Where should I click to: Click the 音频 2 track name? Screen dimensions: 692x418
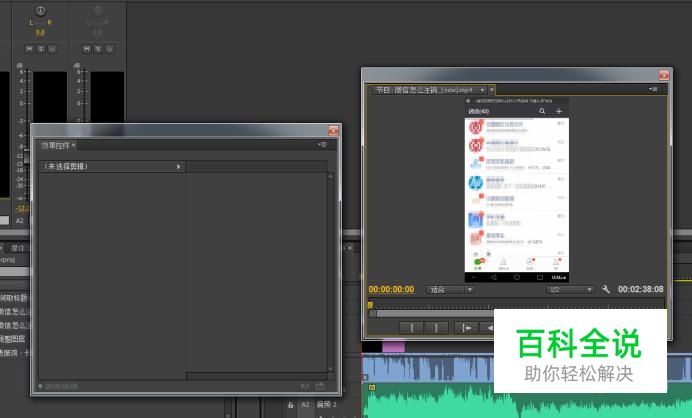pos(327,404)
